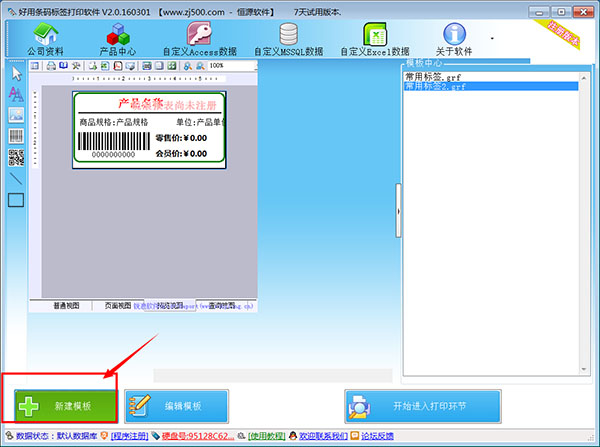Click the page layout icon at toolbar start
This screenshot has width=600, height=447.
pos(35,66)
